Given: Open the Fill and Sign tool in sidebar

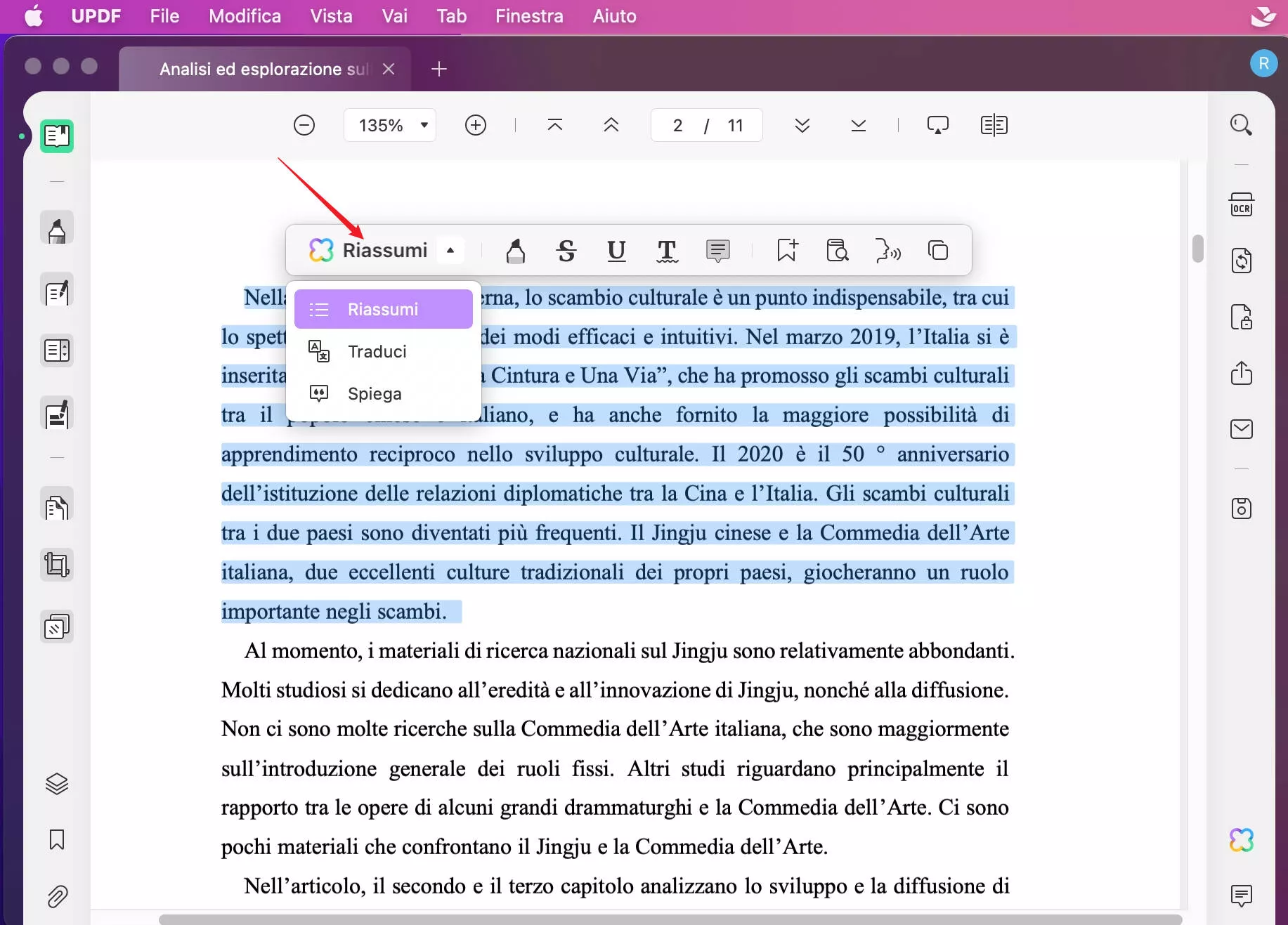Looking at the screenshot, I should click(57, 414).
